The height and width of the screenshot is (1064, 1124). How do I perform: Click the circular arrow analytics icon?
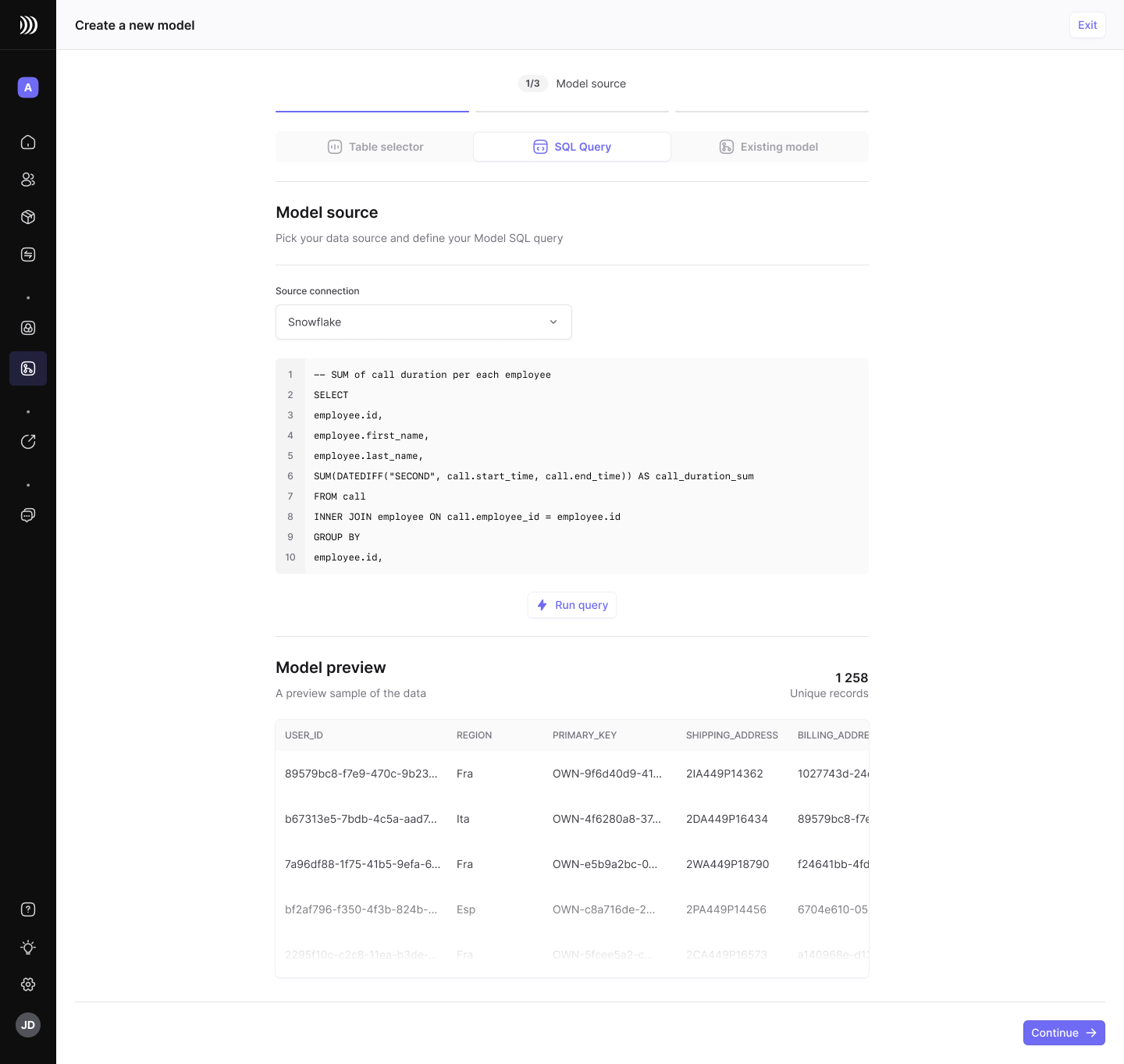pos(28,442)
